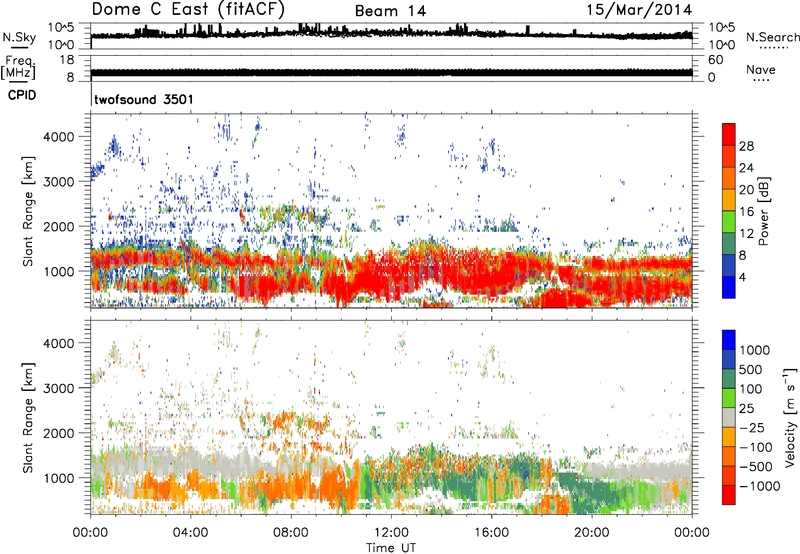Select the yellow-orange 16–20 dB Power colorbar segment

point(729,200)
